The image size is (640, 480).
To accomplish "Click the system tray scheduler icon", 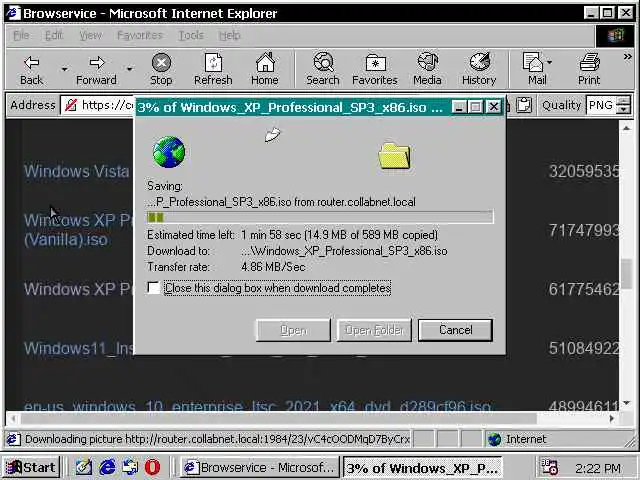I will click(549, 467).
